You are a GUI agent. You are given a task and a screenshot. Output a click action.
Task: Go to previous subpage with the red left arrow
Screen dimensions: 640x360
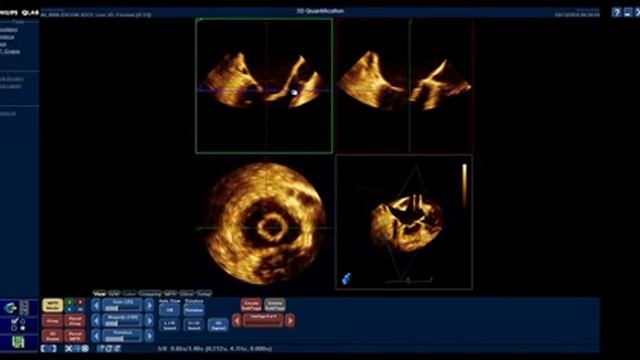236,321
